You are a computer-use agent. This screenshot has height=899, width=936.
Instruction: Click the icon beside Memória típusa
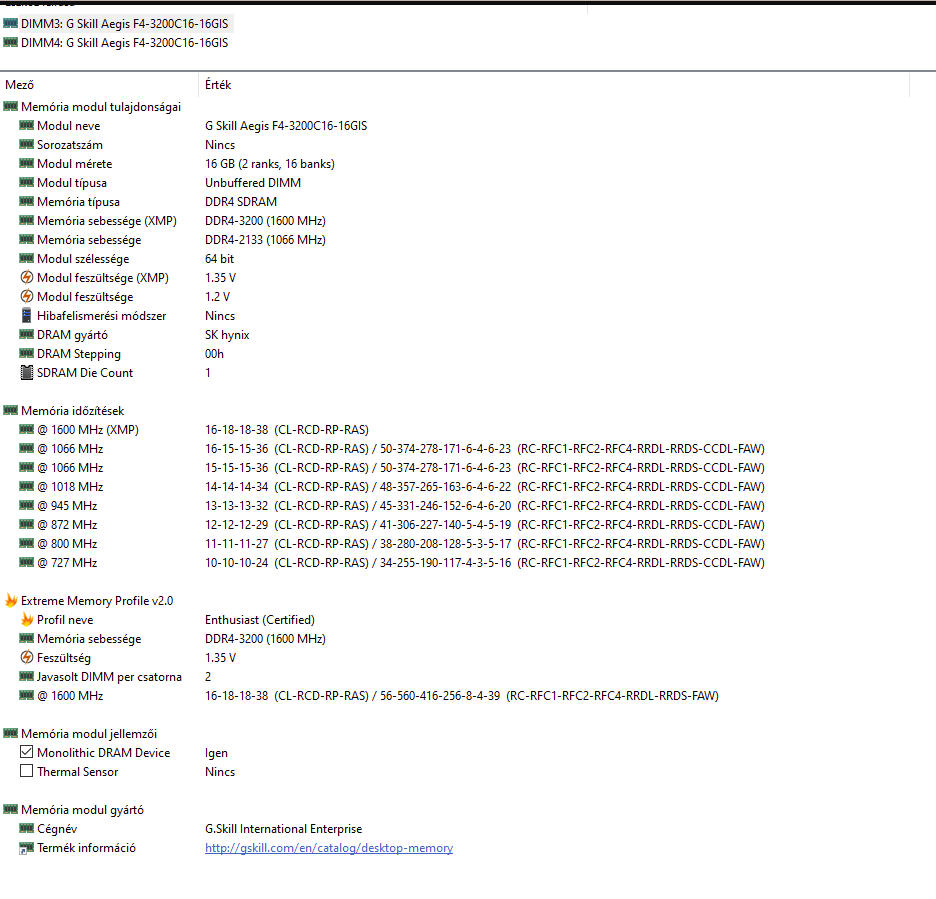coord(26,201)
